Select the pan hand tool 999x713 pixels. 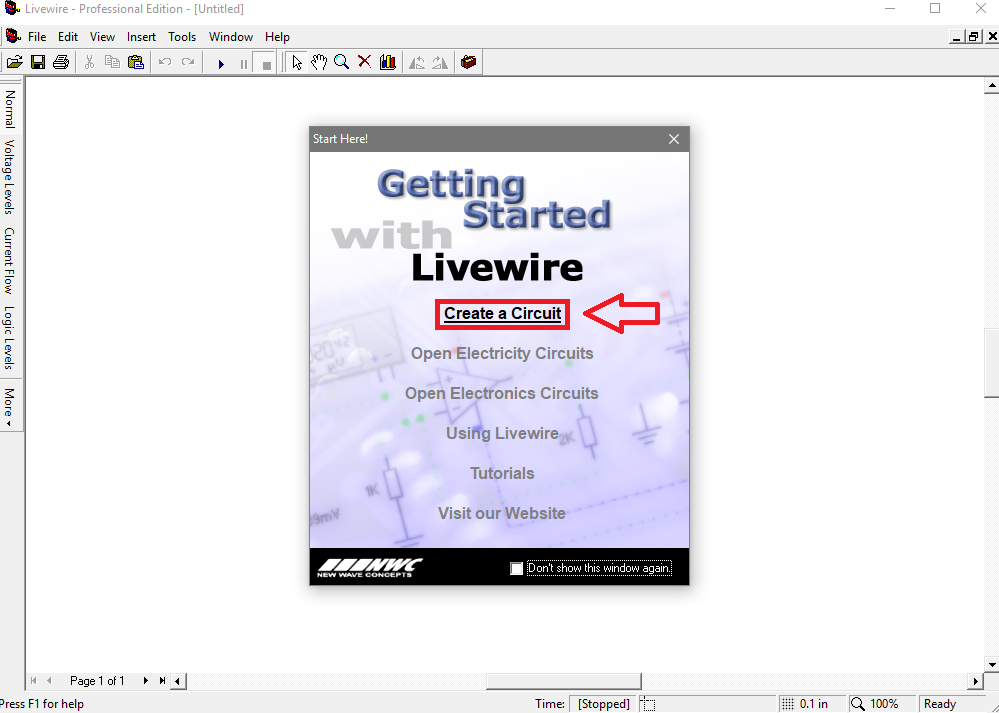click(x=319, y=61)
